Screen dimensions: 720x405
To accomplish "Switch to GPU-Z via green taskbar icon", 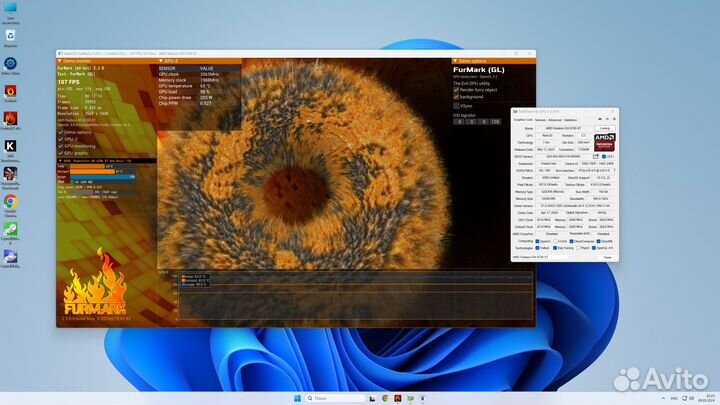I will point(410,398).
